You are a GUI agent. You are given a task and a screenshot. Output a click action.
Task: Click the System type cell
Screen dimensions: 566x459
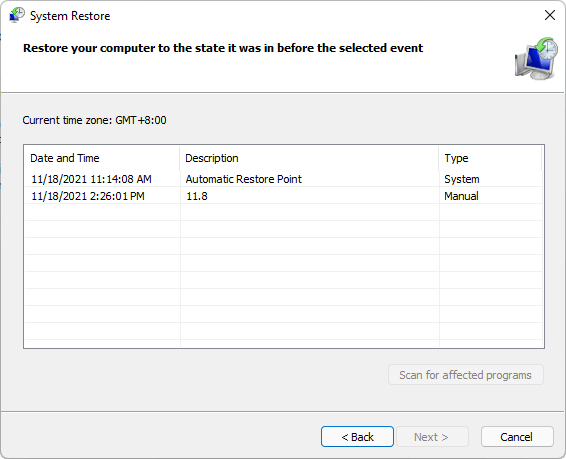[462, 179]
